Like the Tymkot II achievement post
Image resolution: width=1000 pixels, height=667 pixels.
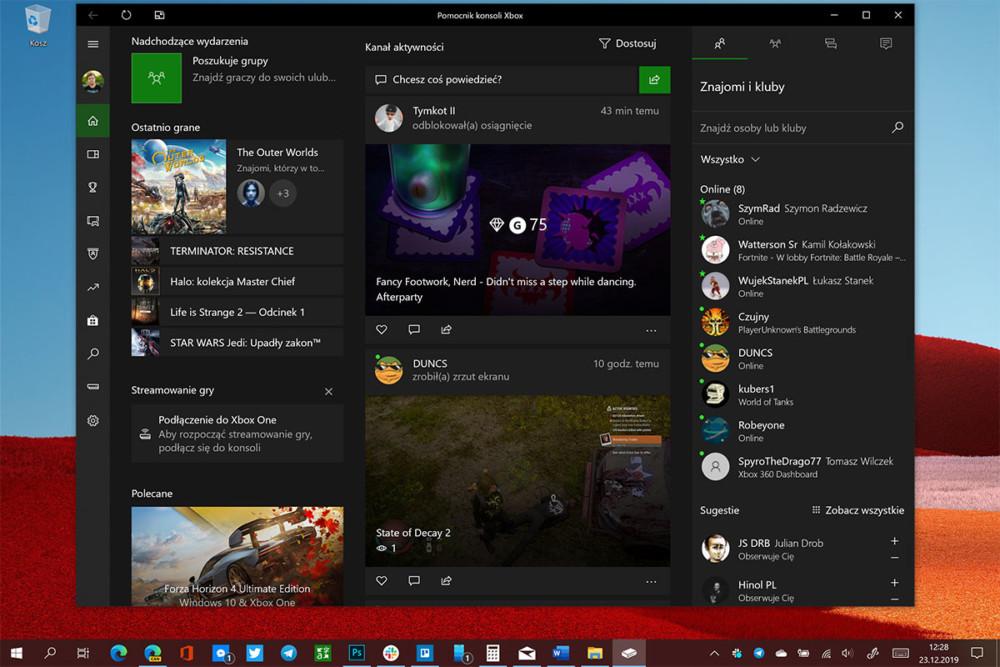pos(381,330)
